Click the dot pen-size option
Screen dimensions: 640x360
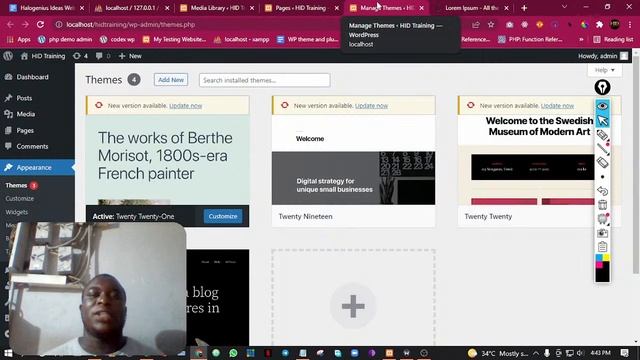(x=602, y=177)
